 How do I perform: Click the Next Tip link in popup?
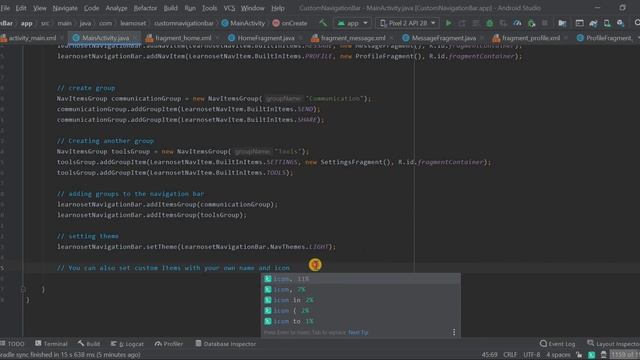click(358, 332)
